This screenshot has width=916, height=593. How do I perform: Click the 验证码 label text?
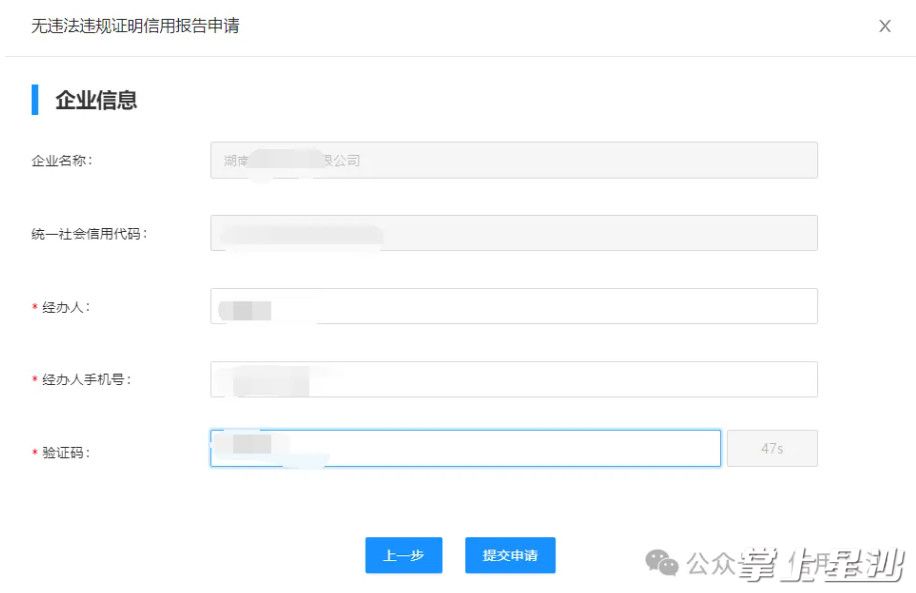coord(66,453)
